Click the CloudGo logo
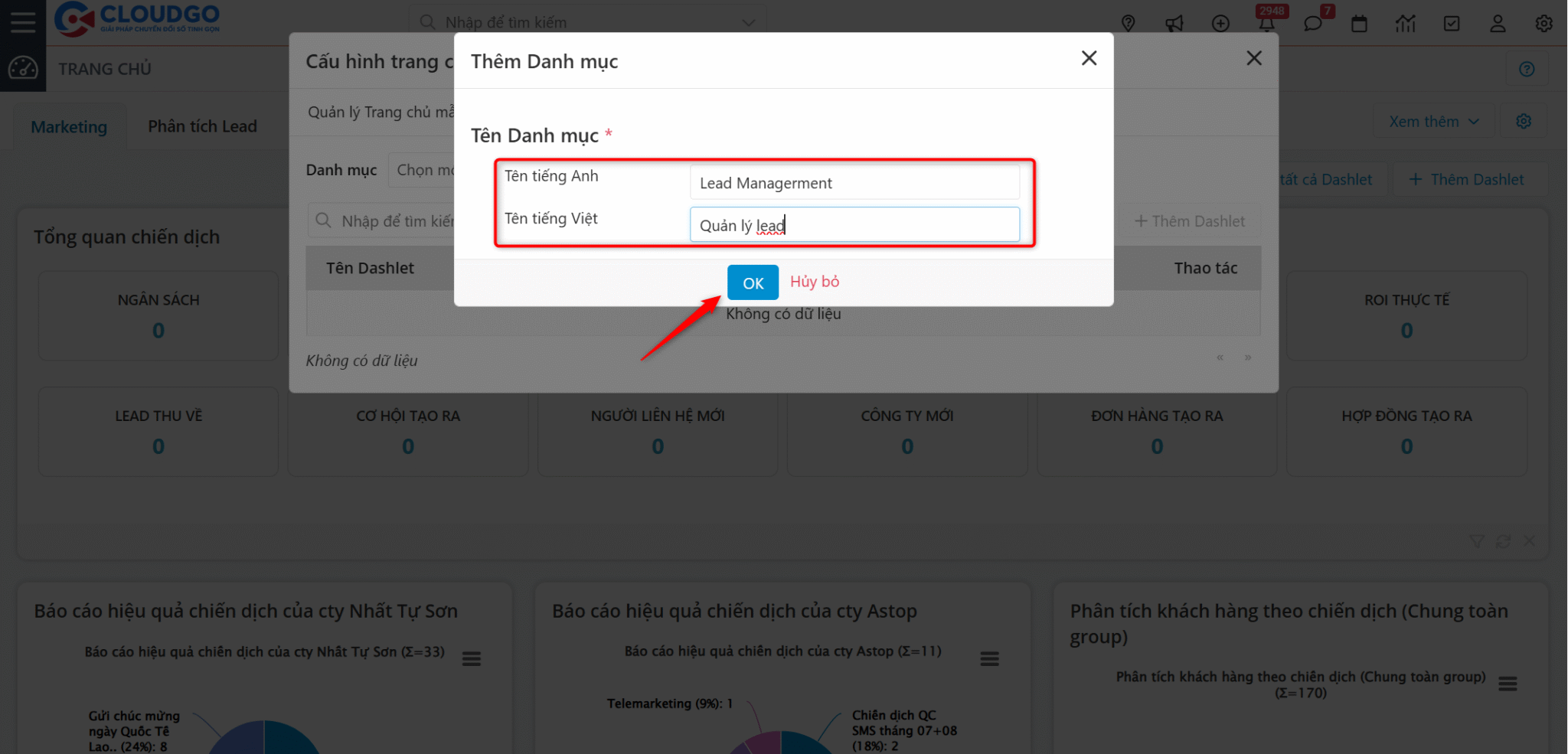 click(x=137, y=20)
